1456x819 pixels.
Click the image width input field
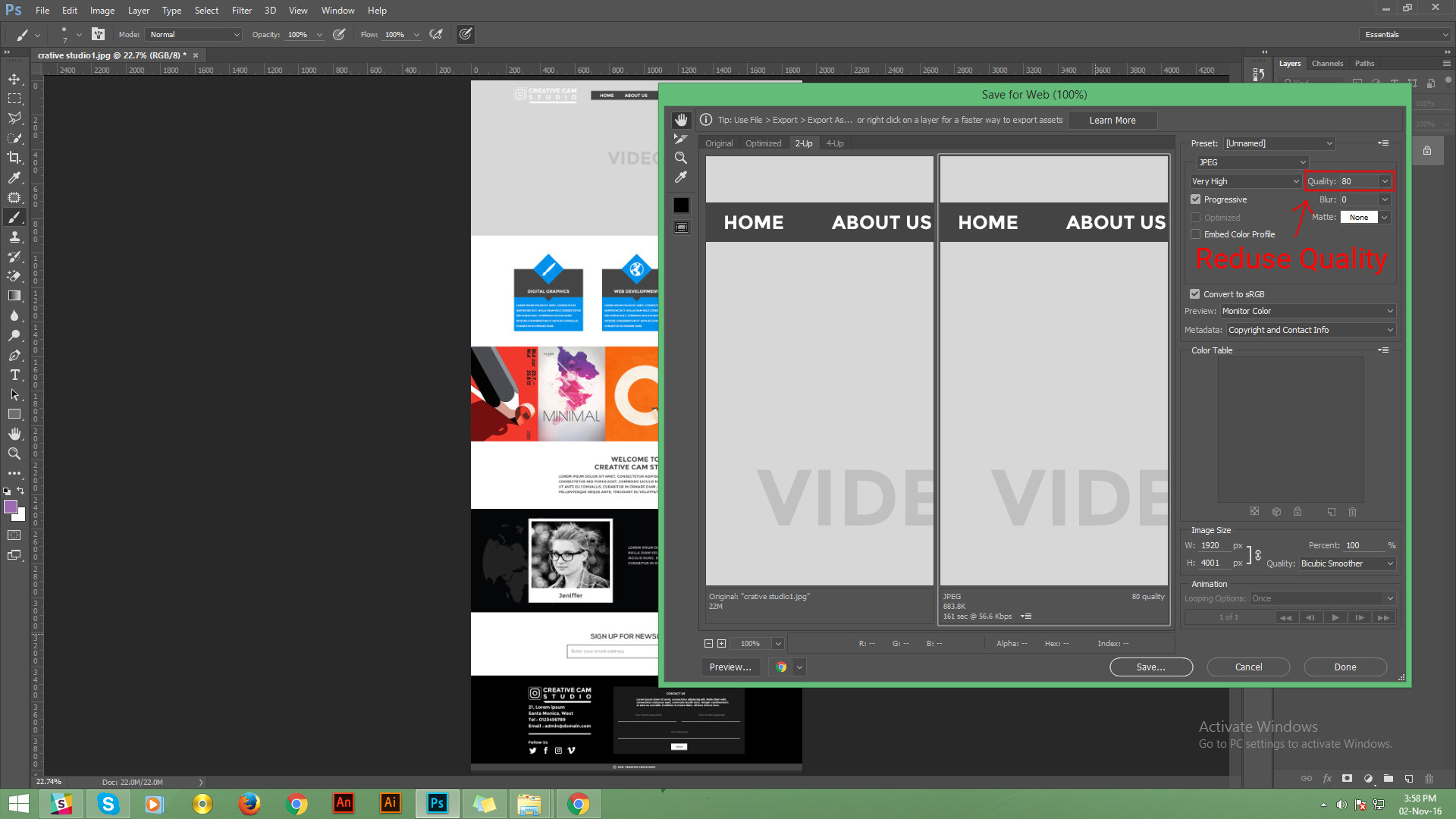pyautogui.click(x=1213, y=545)
